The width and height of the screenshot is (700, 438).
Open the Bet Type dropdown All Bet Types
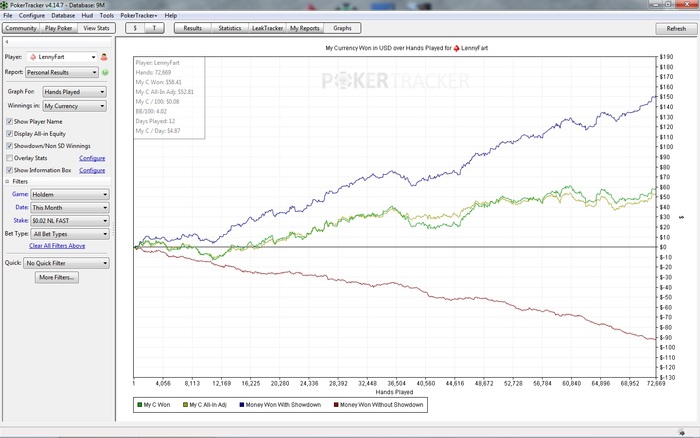(x=70, y=234)
